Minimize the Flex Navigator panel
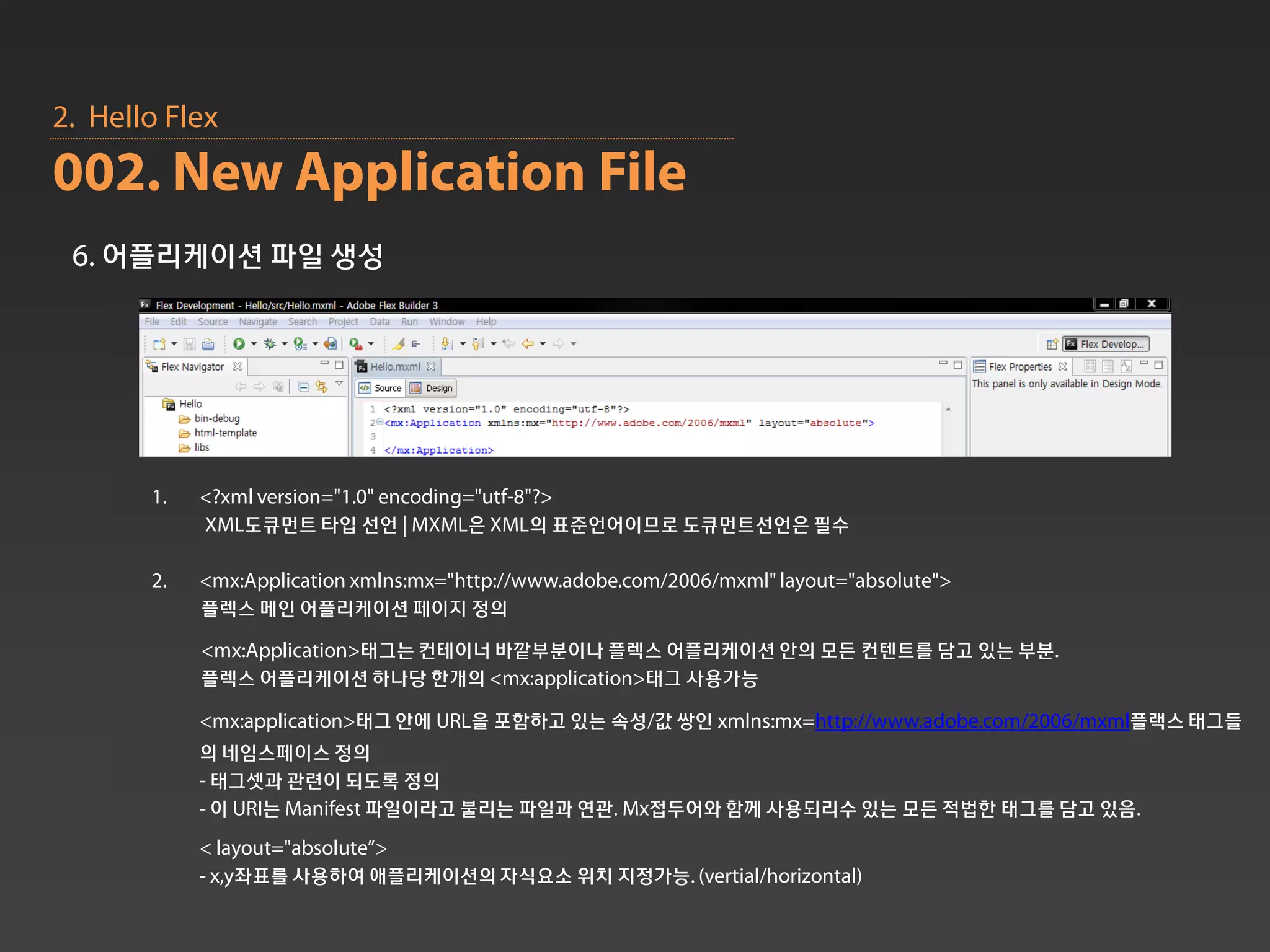This screenshot has height=952, width=1270. pos(324,363)
